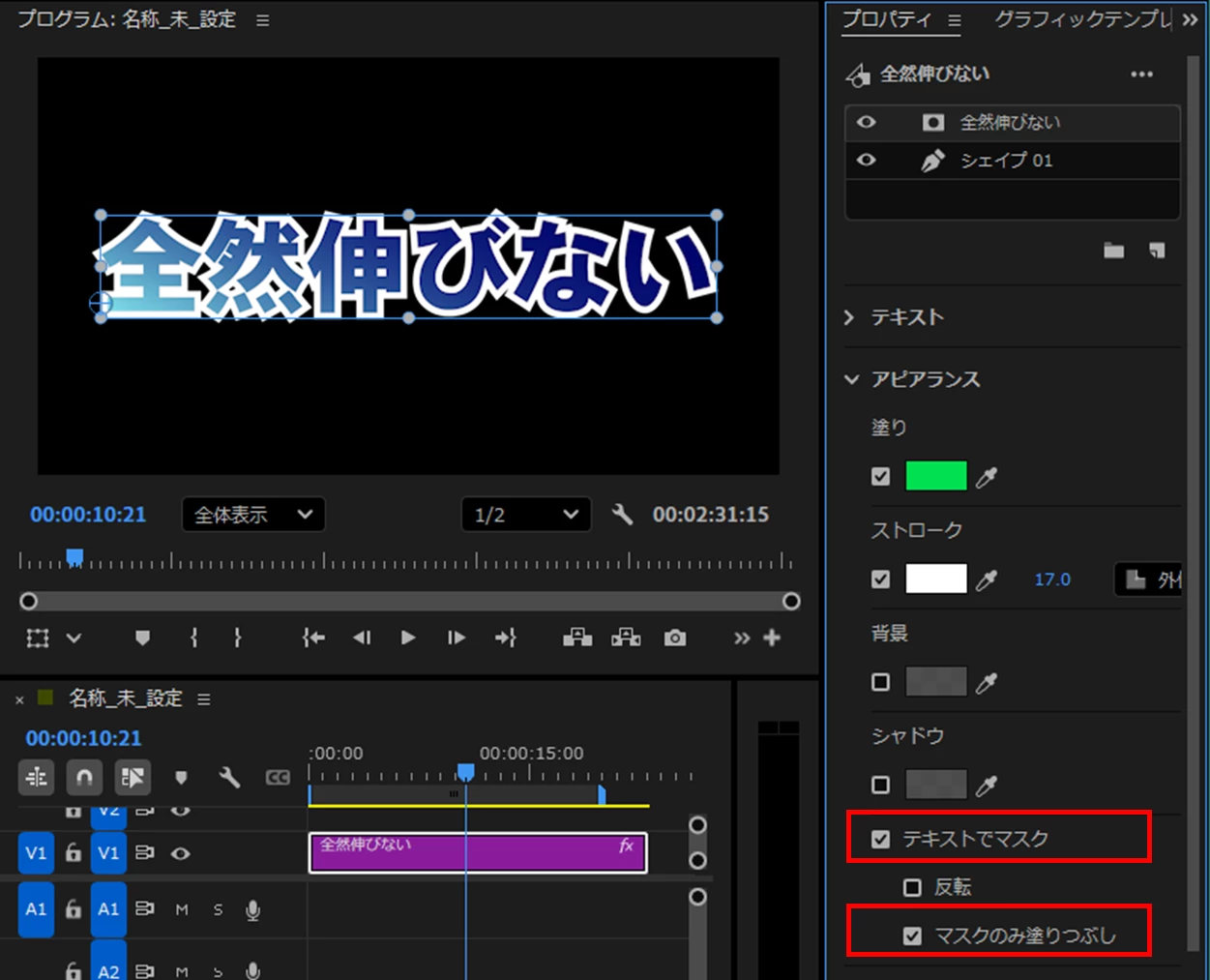Hide the シェイプ 01 layer
1210x980 pixels.
pyautogui.click(x=867, y=160)
